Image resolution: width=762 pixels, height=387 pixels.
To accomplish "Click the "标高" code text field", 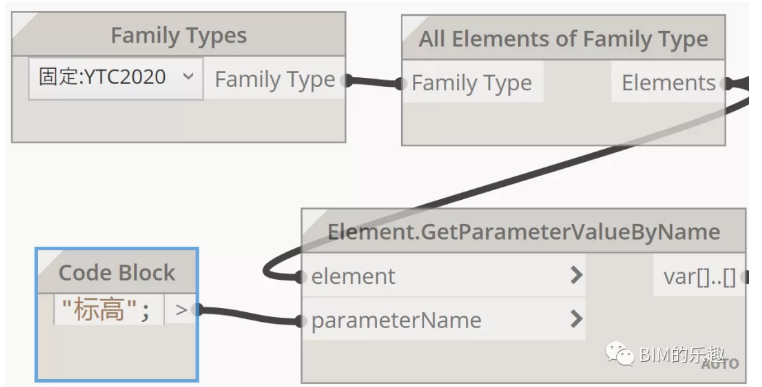I will (109, 309).
